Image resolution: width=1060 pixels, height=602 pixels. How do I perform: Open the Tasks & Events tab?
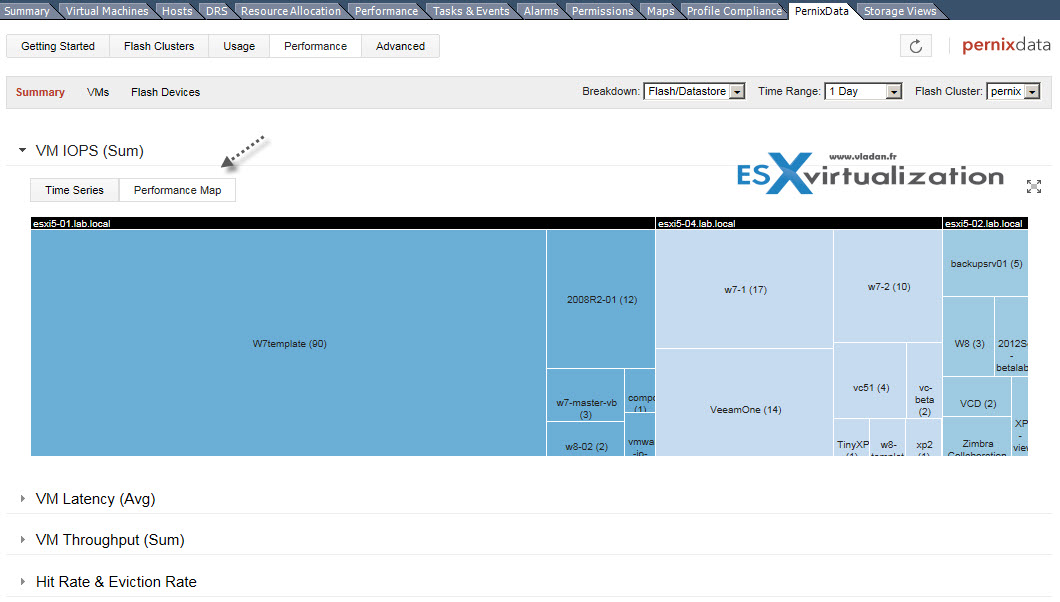coord(471,11)
